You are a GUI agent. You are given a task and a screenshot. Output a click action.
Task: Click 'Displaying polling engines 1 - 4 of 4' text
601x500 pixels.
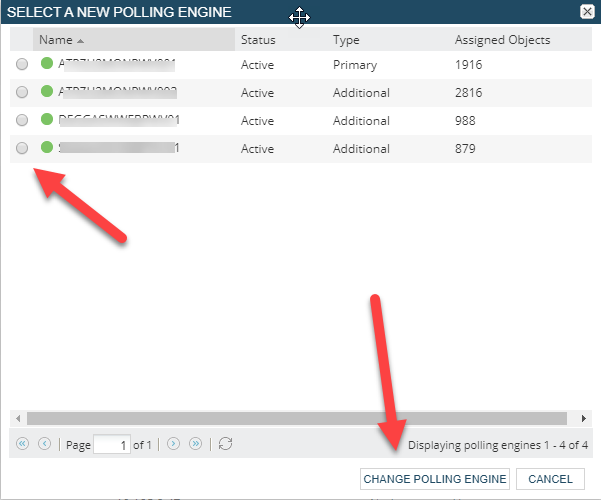coord(498,445)
